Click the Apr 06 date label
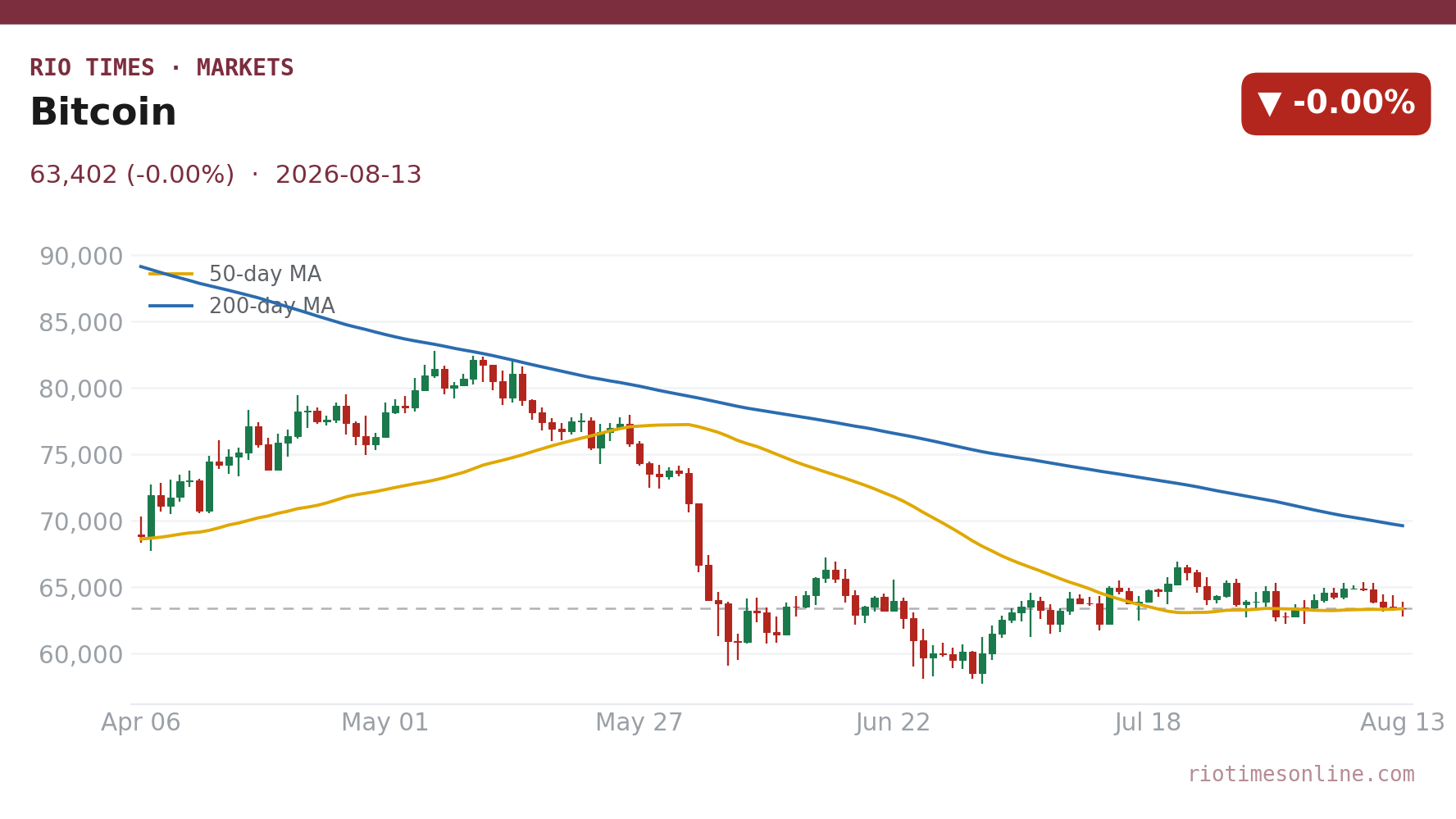 [141, 722]
